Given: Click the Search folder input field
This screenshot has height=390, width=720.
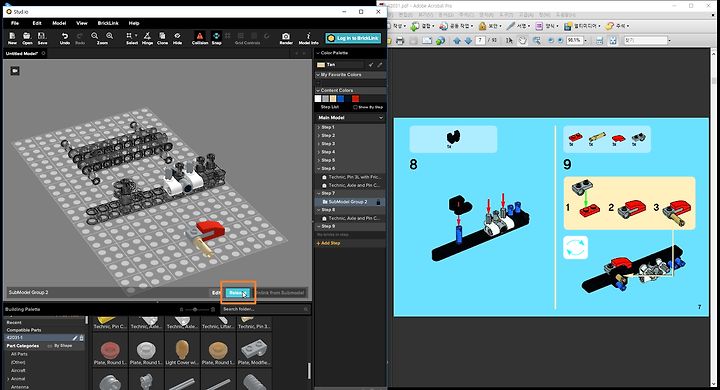Looking at the screenshot, I should (x=265, y=310).
